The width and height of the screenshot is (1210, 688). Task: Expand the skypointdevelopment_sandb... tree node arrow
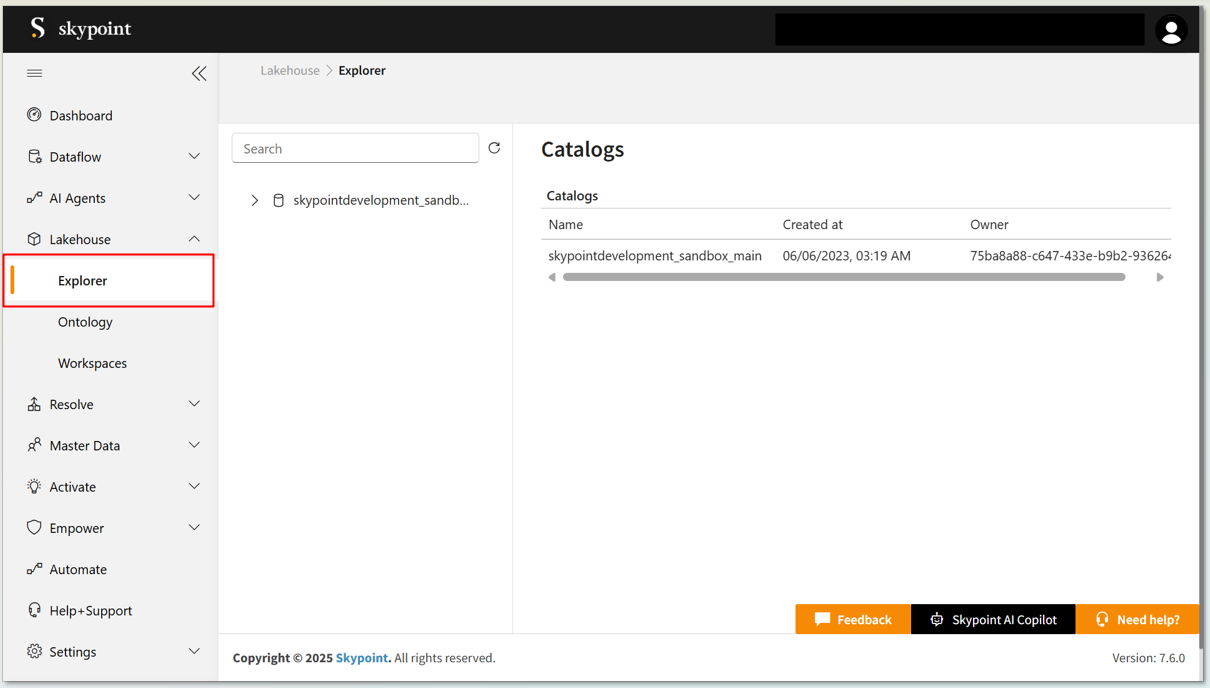pyautogui.click(x=255, y=200)
